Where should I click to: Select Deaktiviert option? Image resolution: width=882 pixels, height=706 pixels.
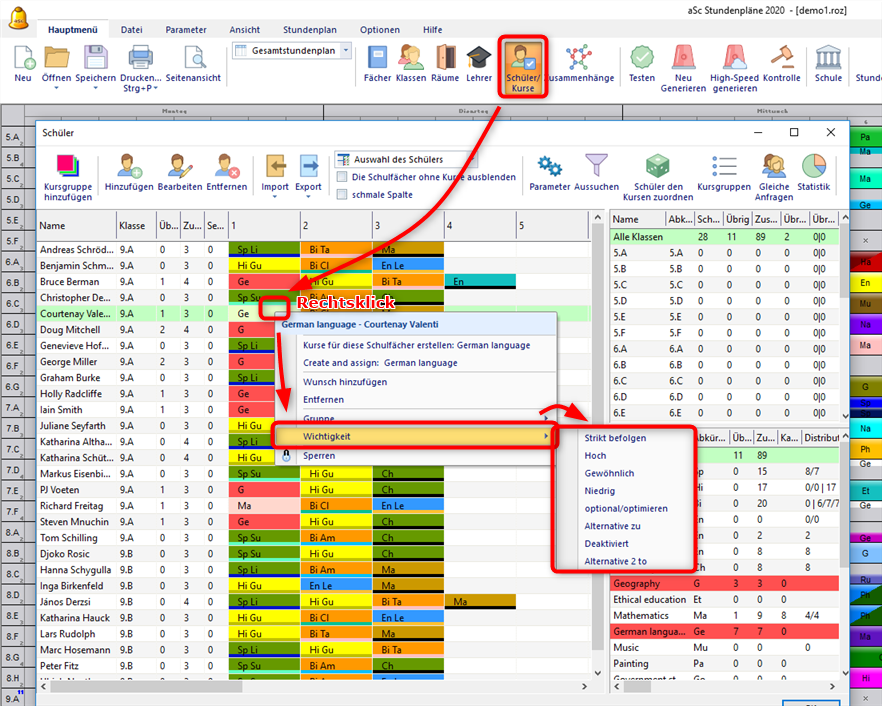(606, 543)
